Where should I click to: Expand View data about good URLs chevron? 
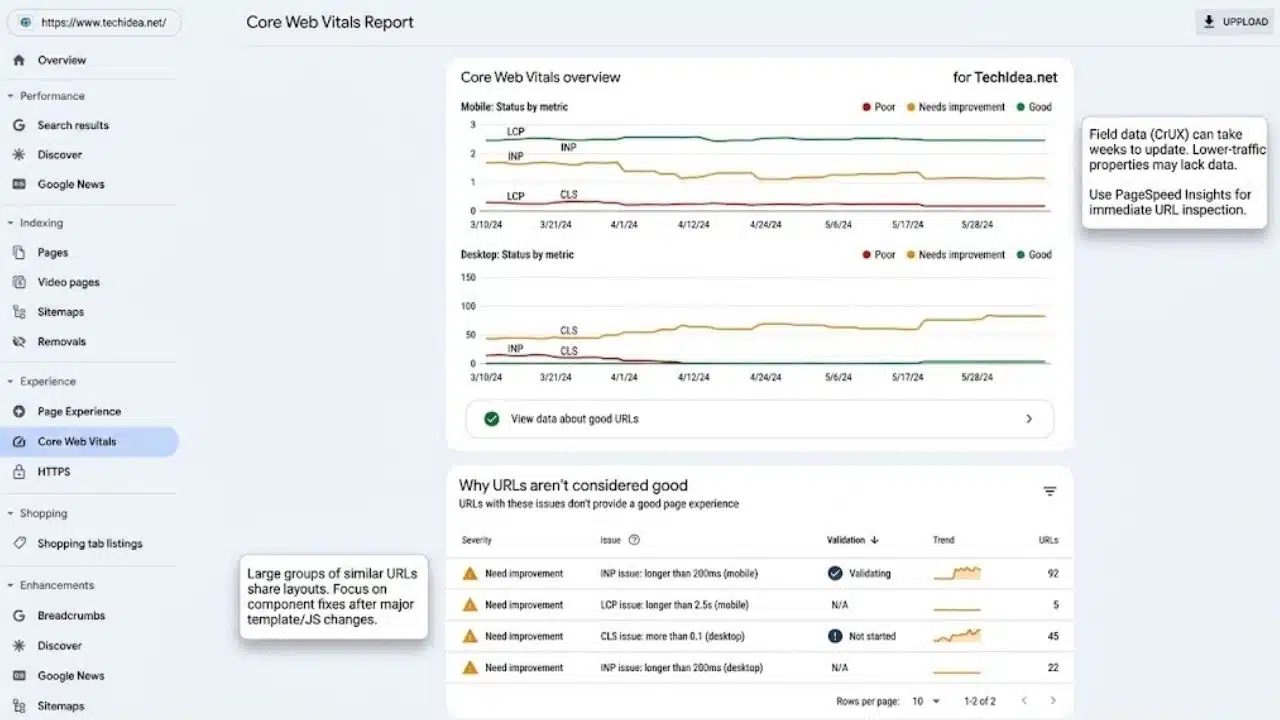tap(1029, 419)
